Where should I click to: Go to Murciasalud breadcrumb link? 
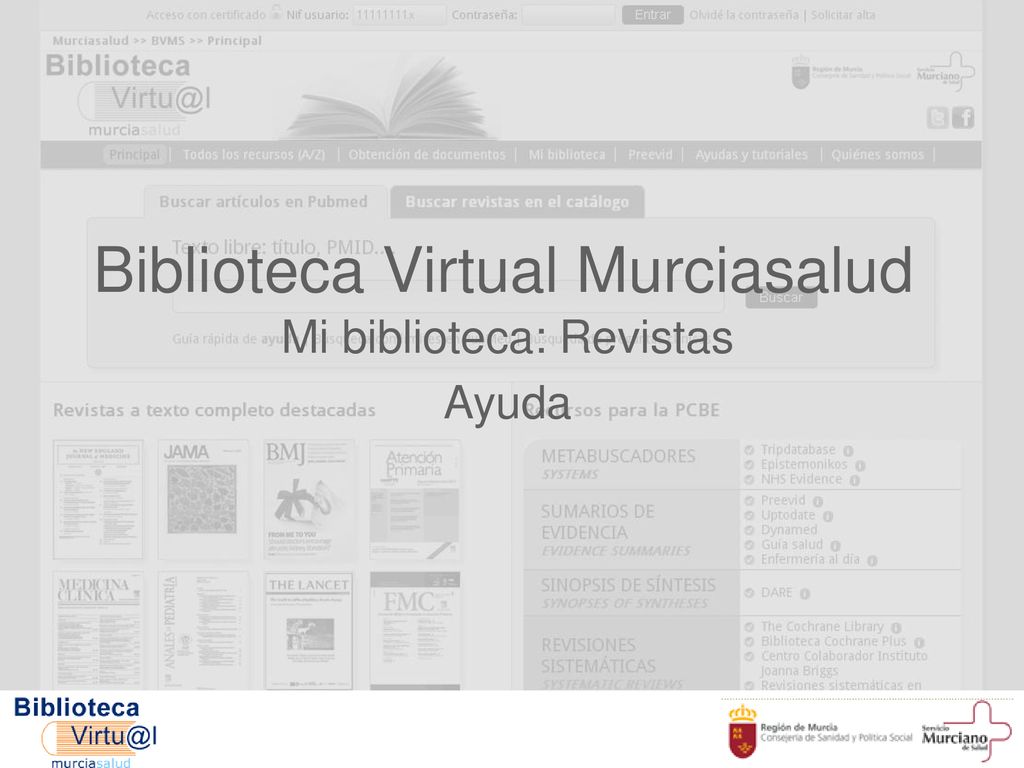point(90,40)
